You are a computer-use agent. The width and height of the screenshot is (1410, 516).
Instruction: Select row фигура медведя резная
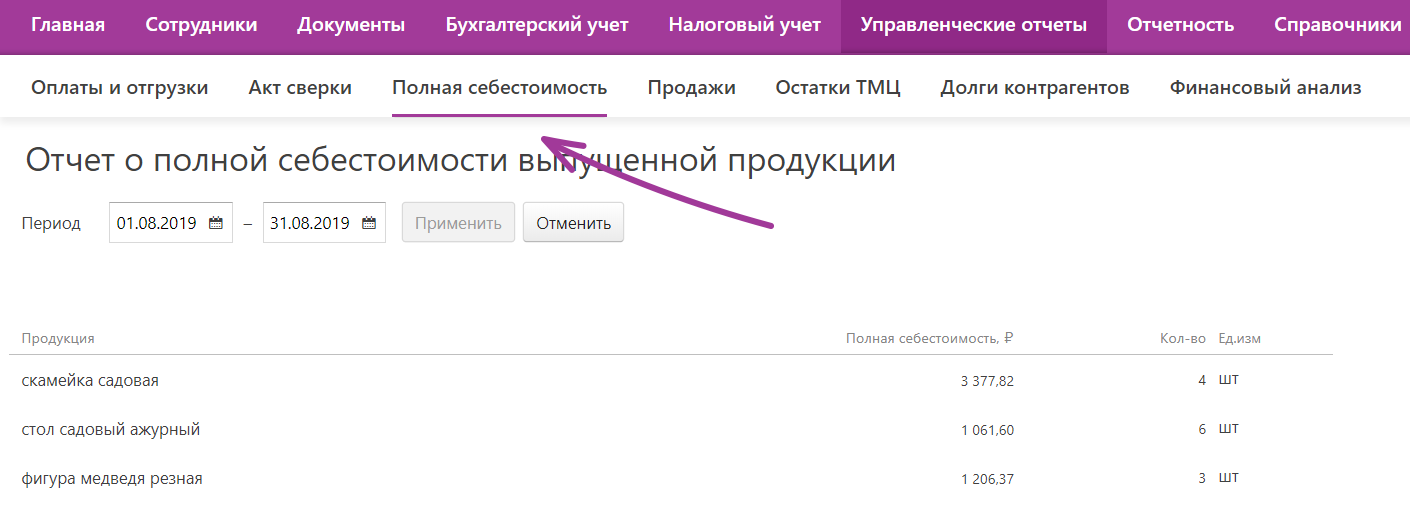tap(671, 479)
